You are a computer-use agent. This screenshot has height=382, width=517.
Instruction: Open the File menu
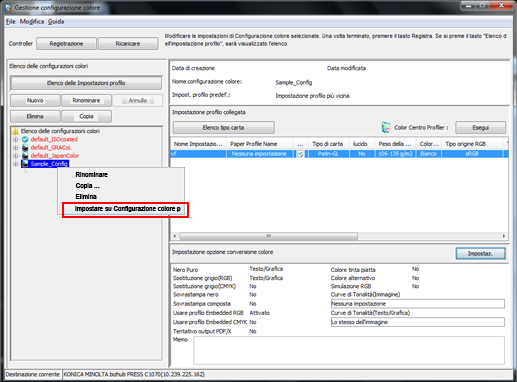[x=11, y=22]
